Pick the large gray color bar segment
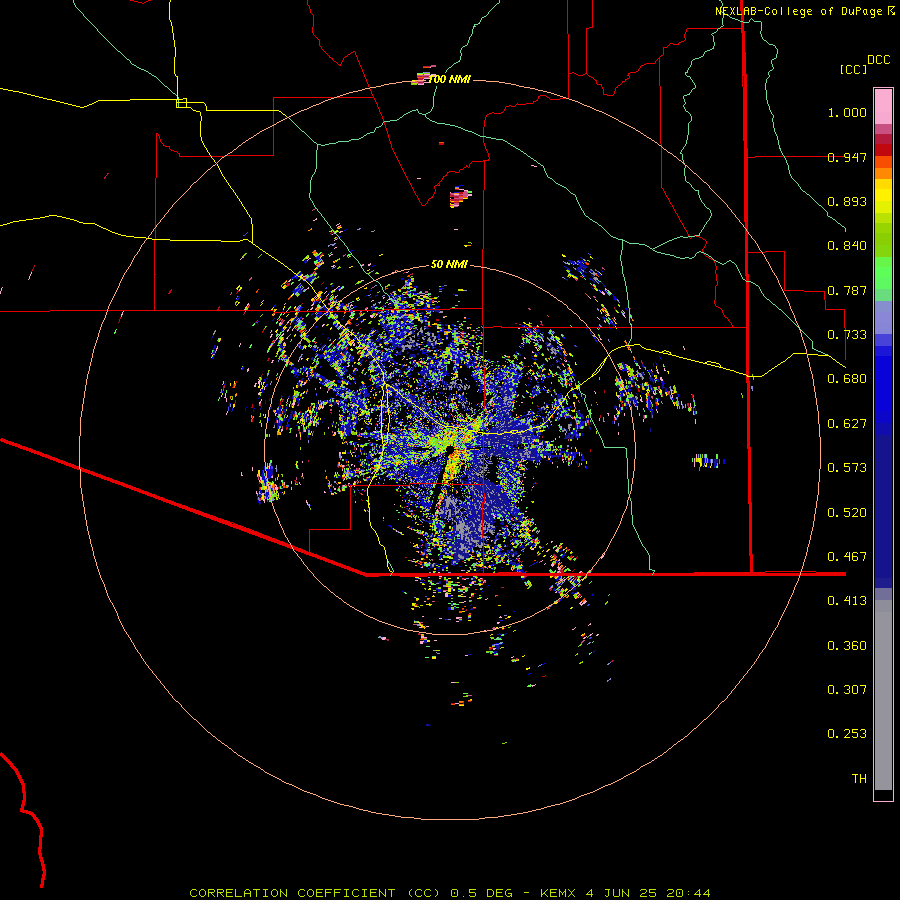The height and width of the screenshot is (900, 900). pyautogui.click(x=883, y=695)
